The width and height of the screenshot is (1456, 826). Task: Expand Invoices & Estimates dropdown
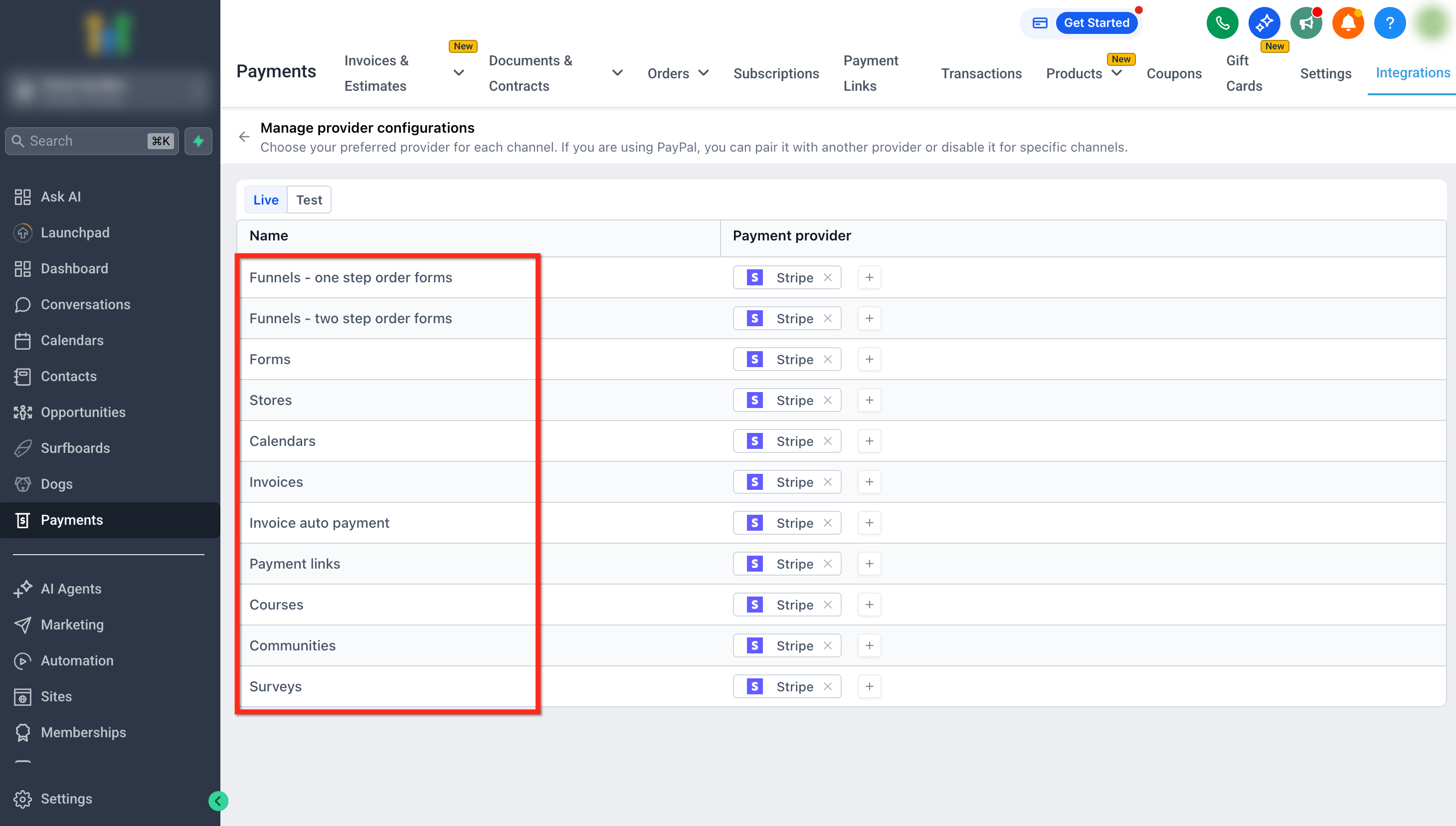coord(459,73)
